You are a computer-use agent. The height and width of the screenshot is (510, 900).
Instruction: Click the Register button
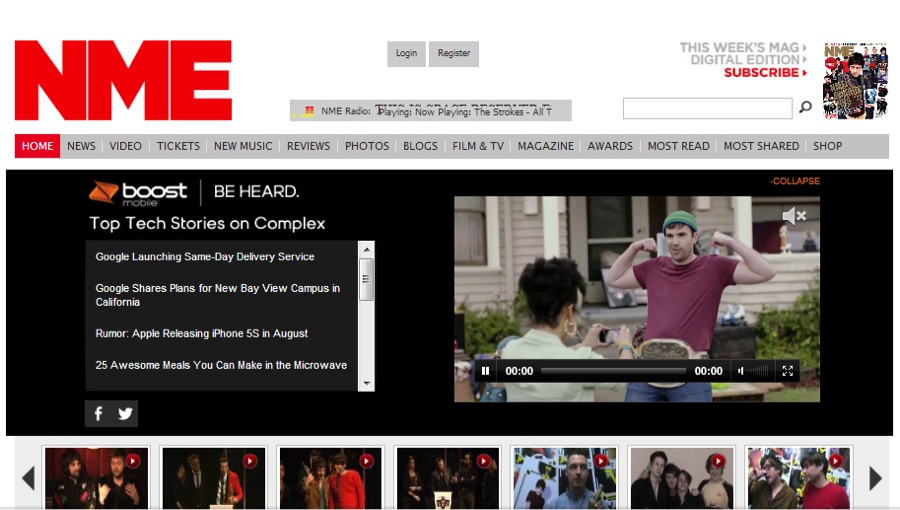pyautogui.click(x=454, y=54)
